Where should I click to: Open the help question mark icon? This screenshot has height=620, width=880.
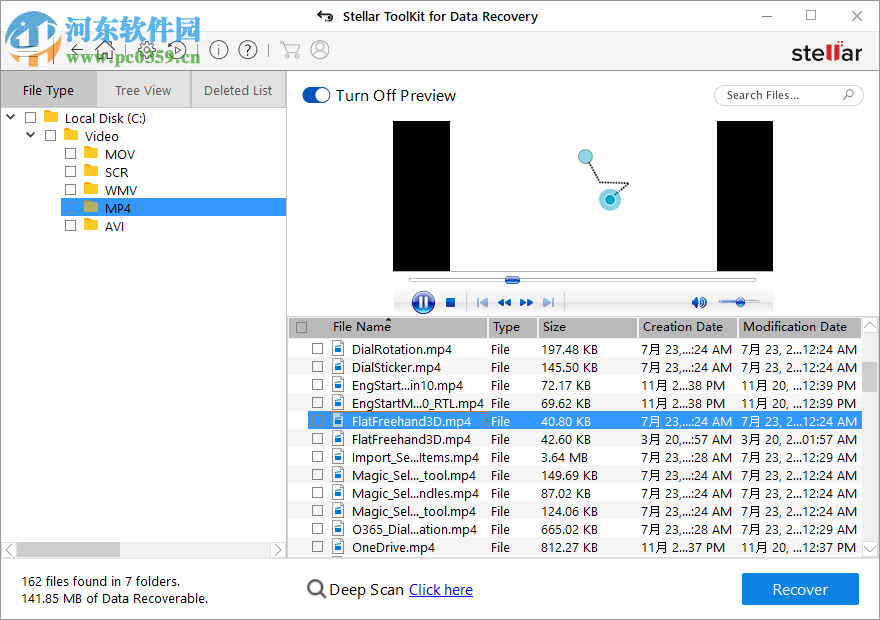(x=247, y=48)
